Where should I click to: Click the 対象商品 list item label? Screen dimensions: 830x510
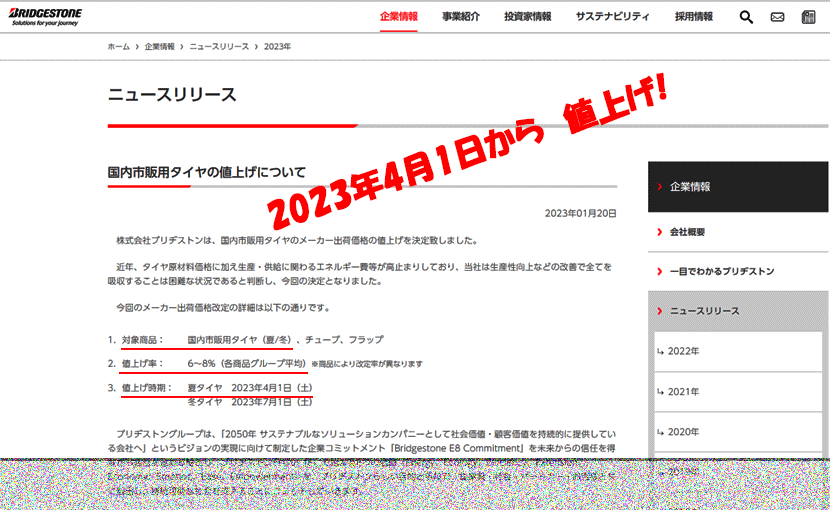click(143, 339)
